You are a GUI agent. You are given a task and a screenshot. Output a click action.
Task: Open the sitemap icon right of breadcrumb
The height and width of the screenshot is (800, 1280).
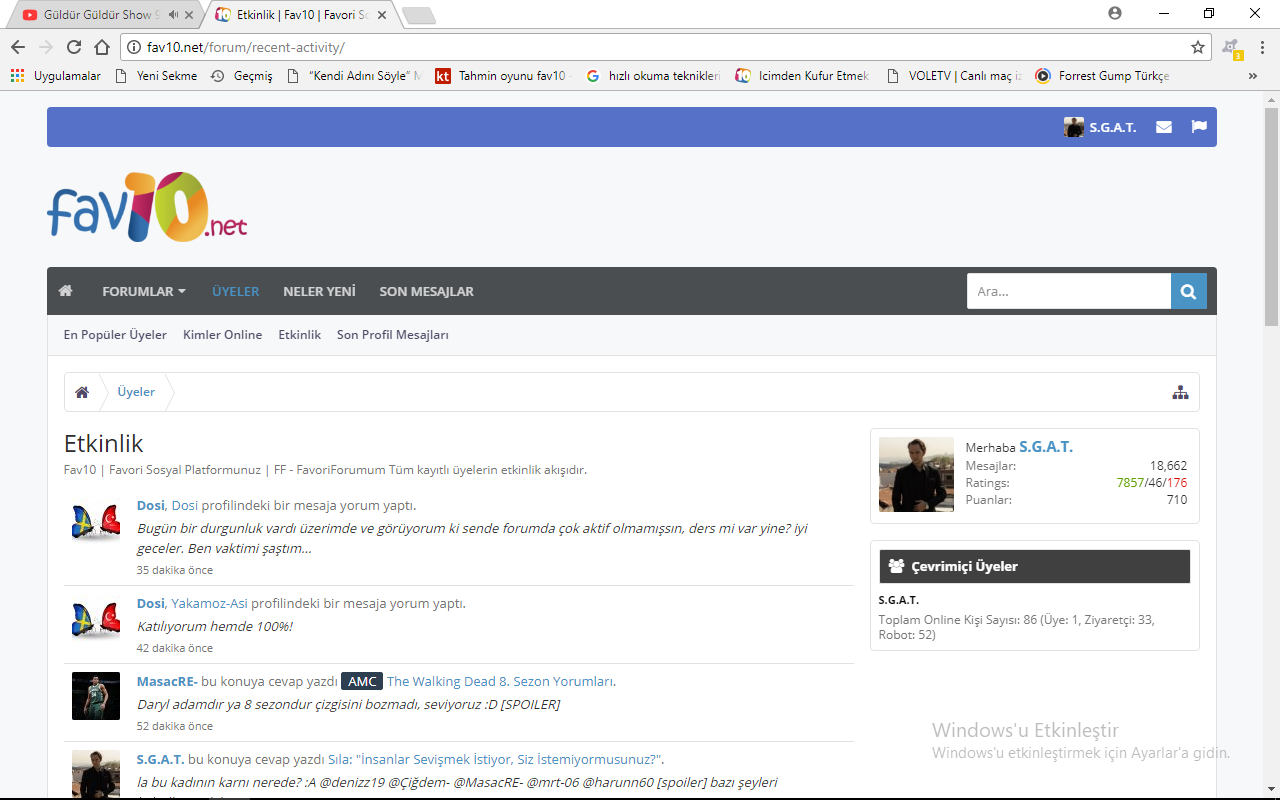pyautogui.click(x=1180, y=392)
